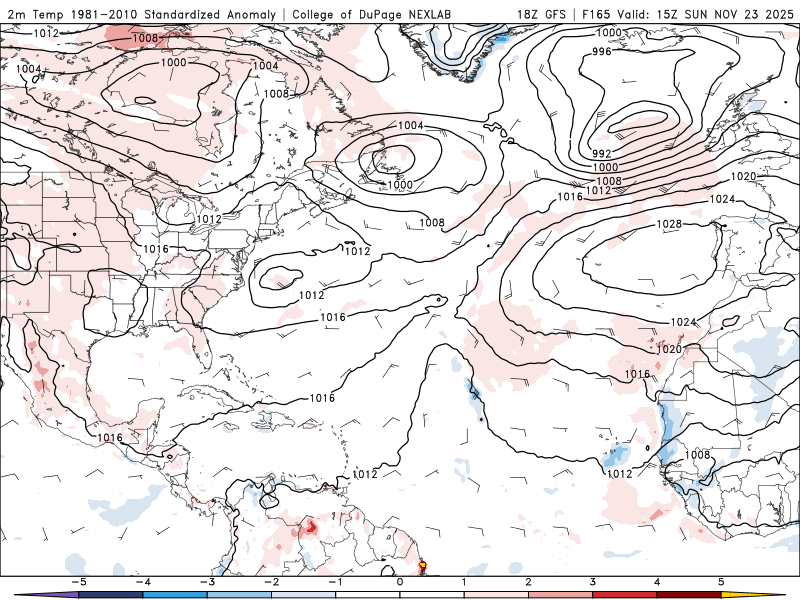Viewport: 800px width, 600px height.
Task: Click the "−2" colorbar scale label
Action: [x=271, y=582]
